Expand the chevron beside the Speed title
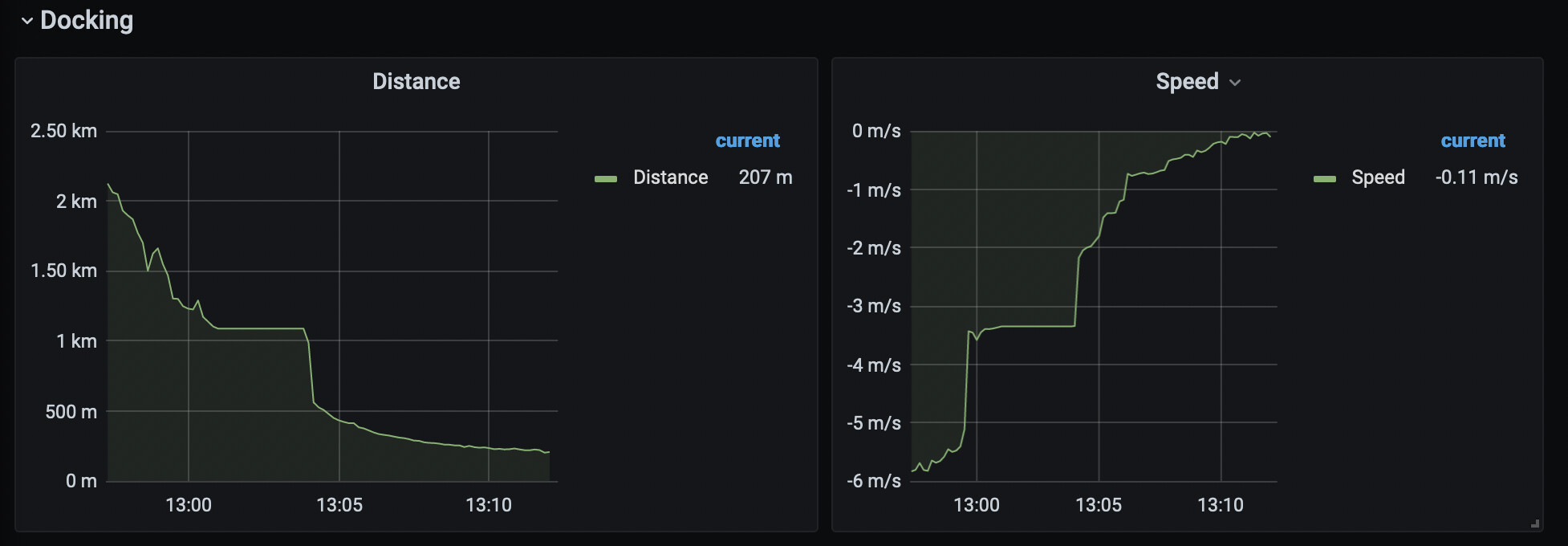Viewport: 1568px width, 546px height. click(x=1235, y=83)
